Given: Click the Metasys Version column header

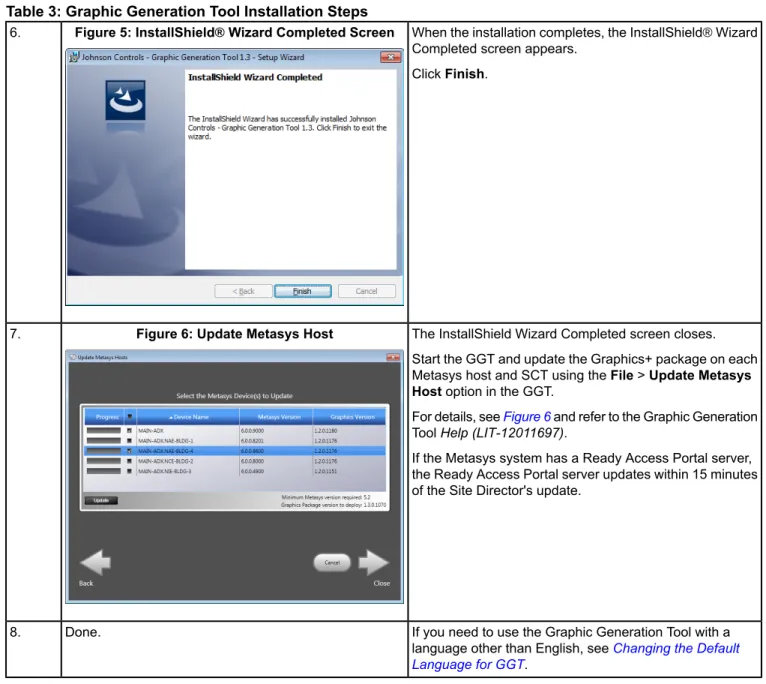Looking at the screenshot, I should click(277, 417).
